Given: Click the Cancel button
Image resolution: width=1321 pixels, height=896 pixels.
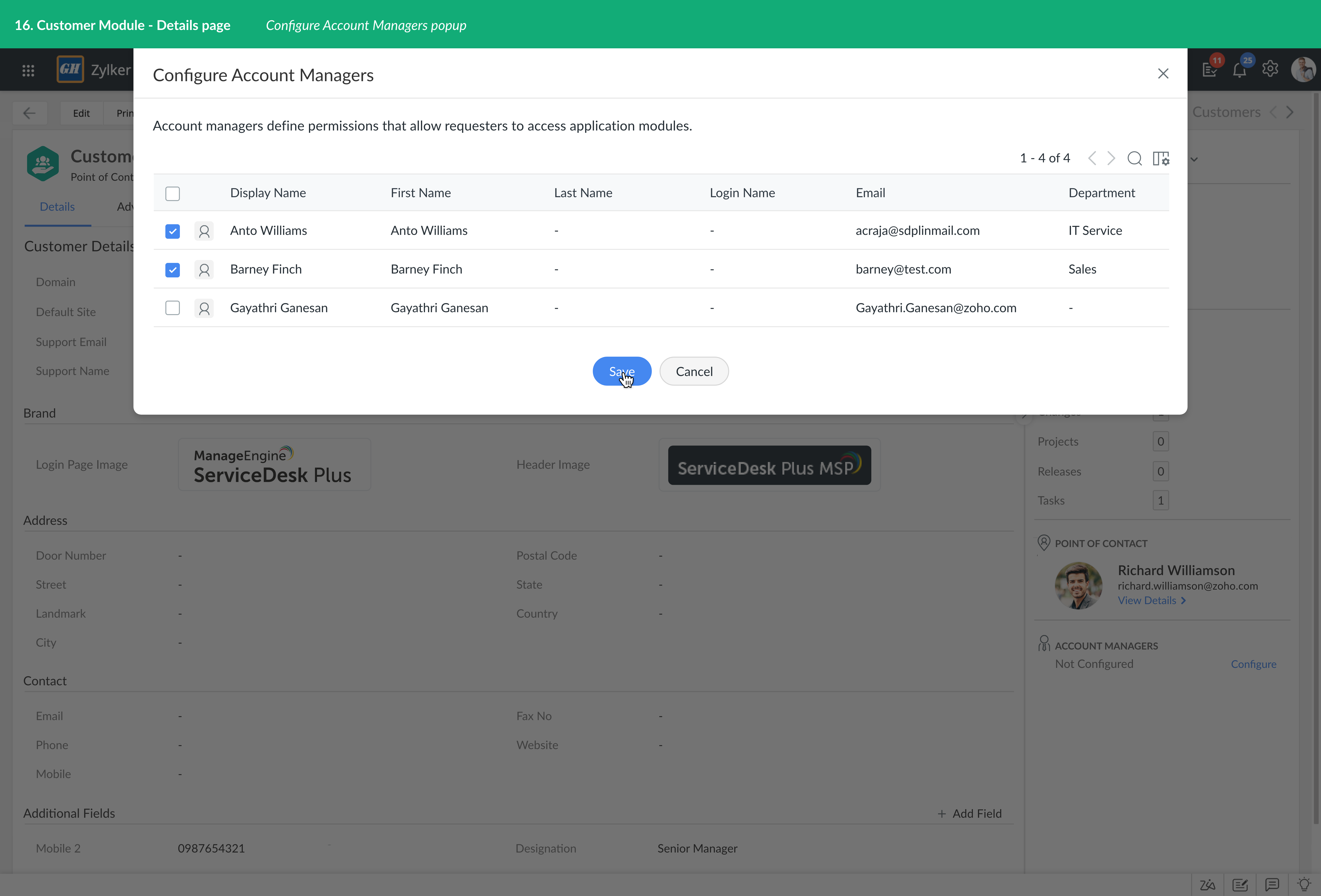Looking at the screenshot, I should click(x=694, y=371).
